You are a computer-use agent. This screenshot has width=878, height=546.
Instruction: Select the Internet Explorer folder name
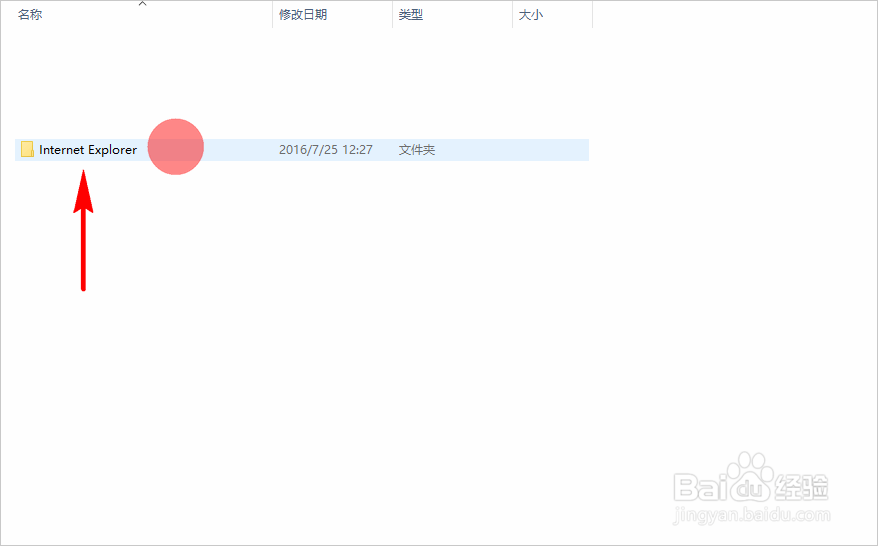(x=88, y=150)
